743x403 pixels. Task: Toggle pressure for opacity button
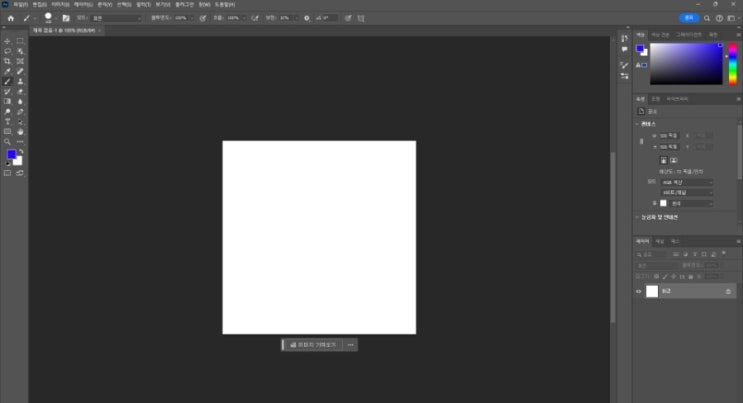pyautogui.click(x=203, y=18)
